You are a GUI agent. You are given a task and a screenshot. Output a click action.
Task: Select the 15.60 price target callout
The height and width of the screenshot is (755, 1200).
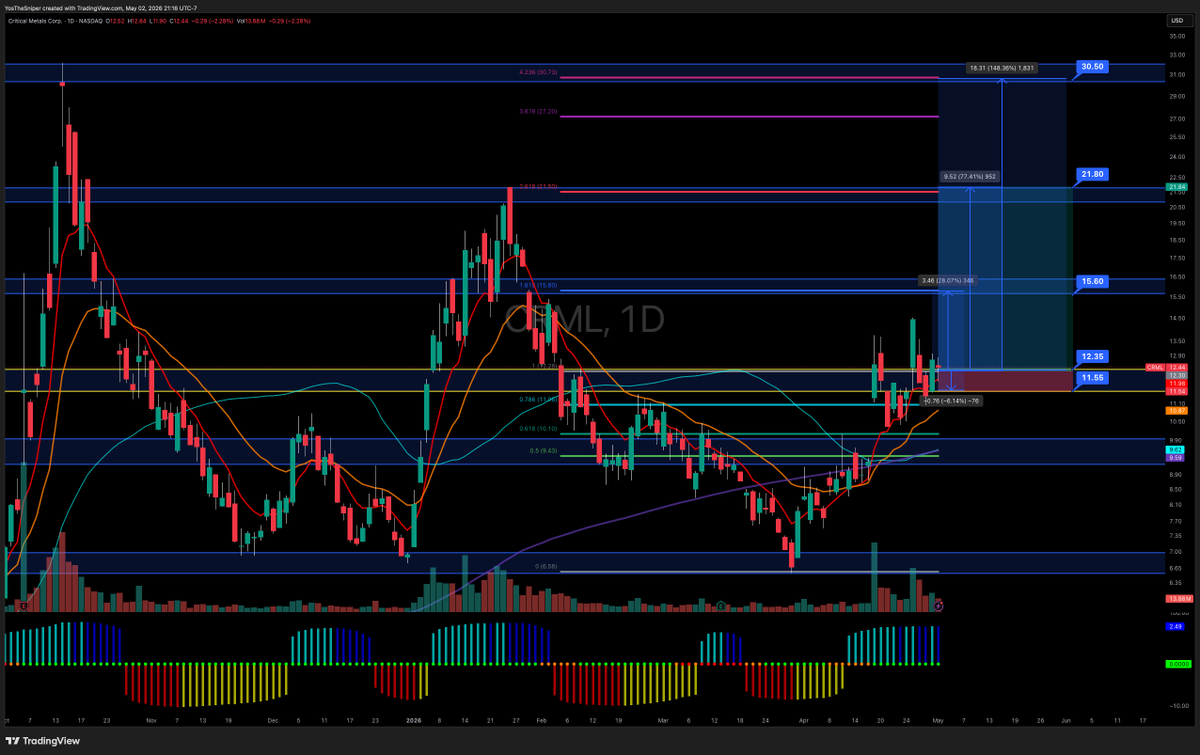(x=1090, y=282)
